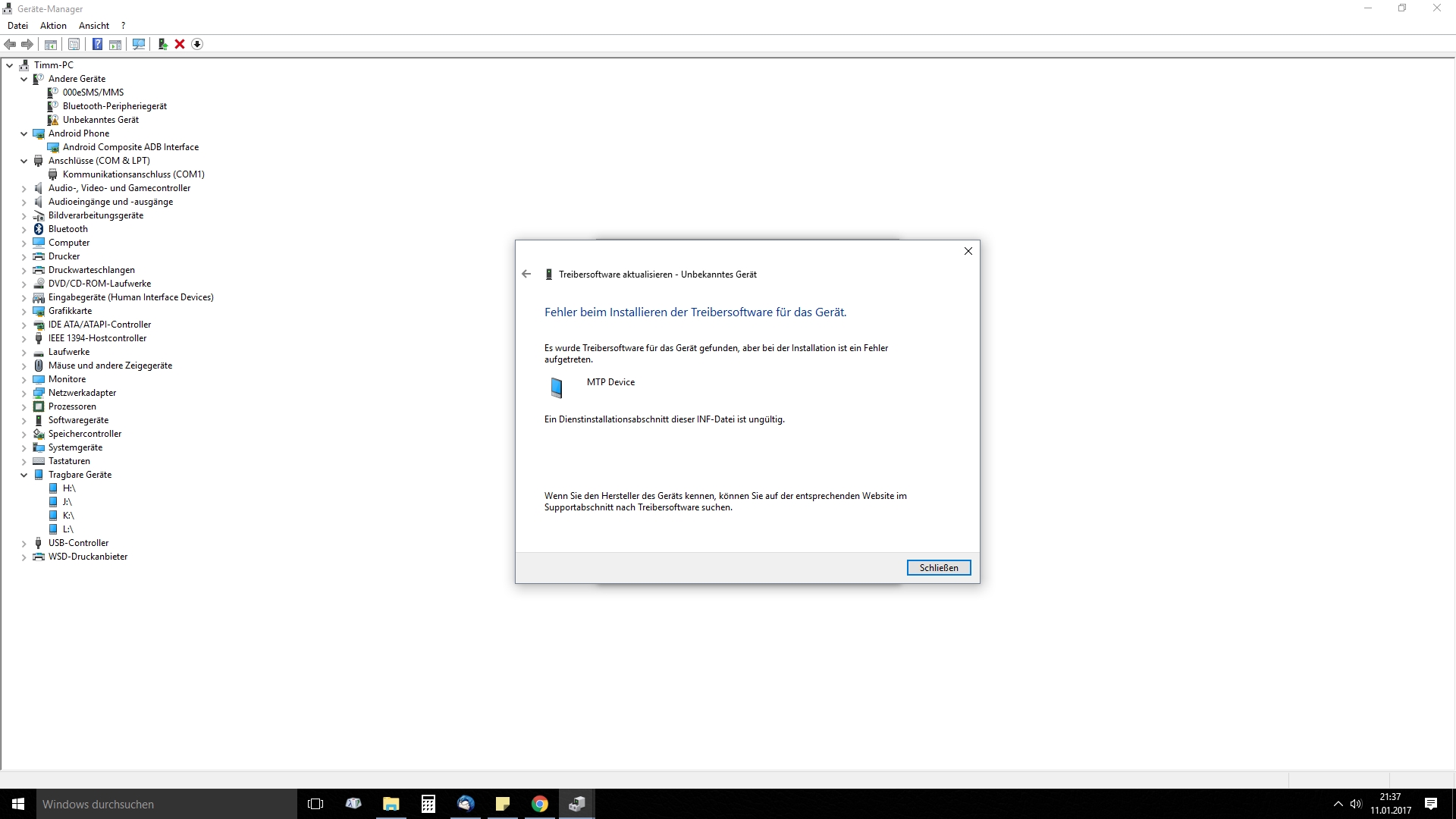
Task: Open the Aktion menu
Action: click(53, 25)
